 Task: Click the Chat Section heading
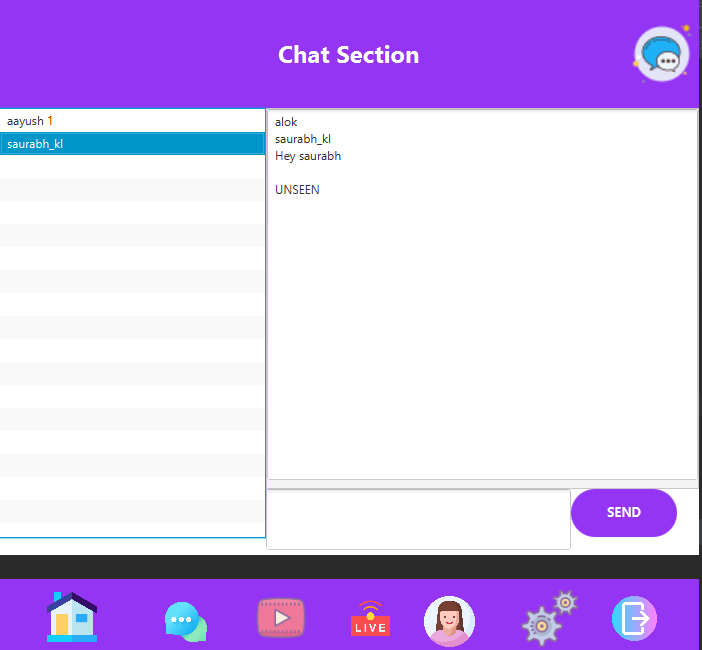click(x=348, y=55)
